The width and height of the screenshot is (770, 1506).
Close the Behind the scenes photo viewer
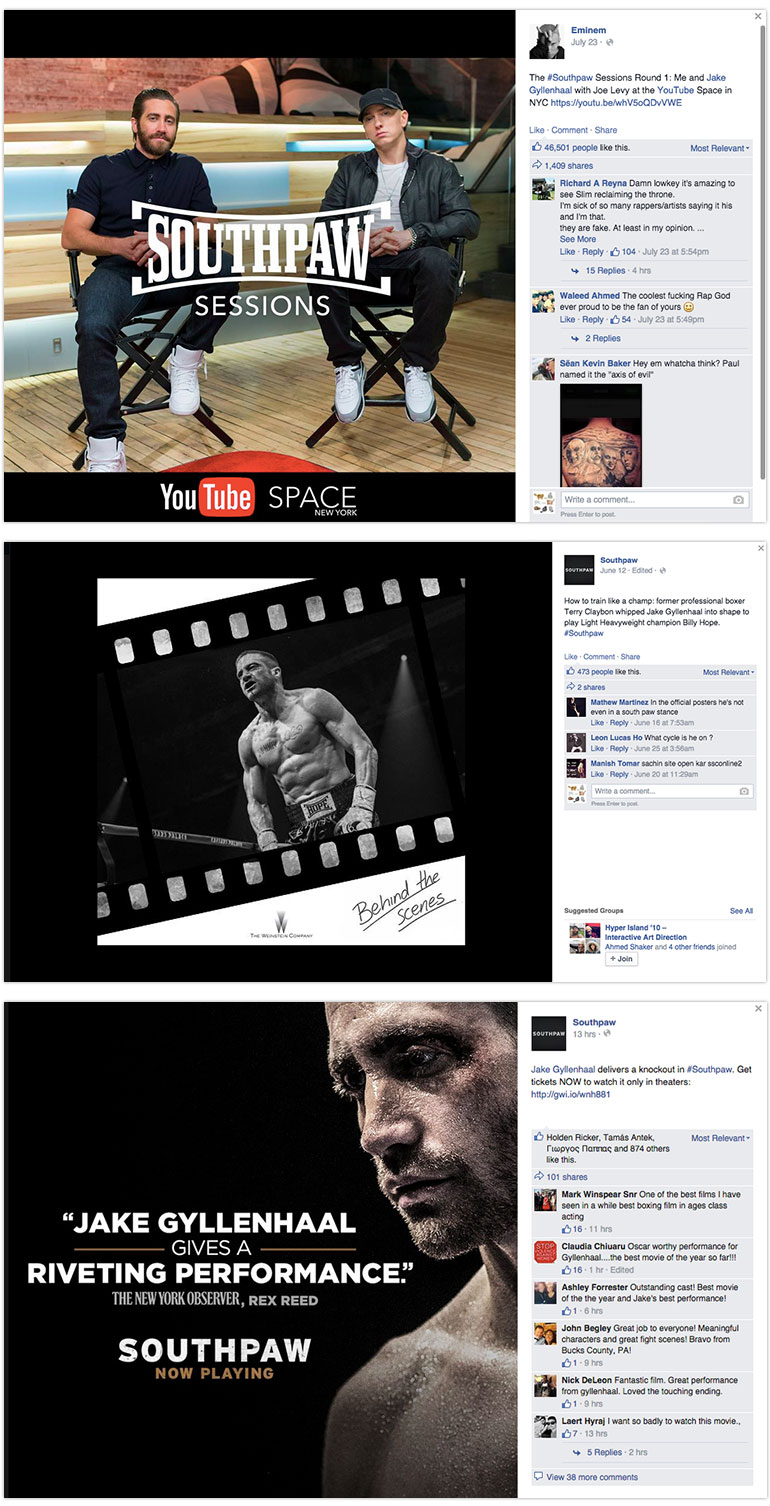761,548
